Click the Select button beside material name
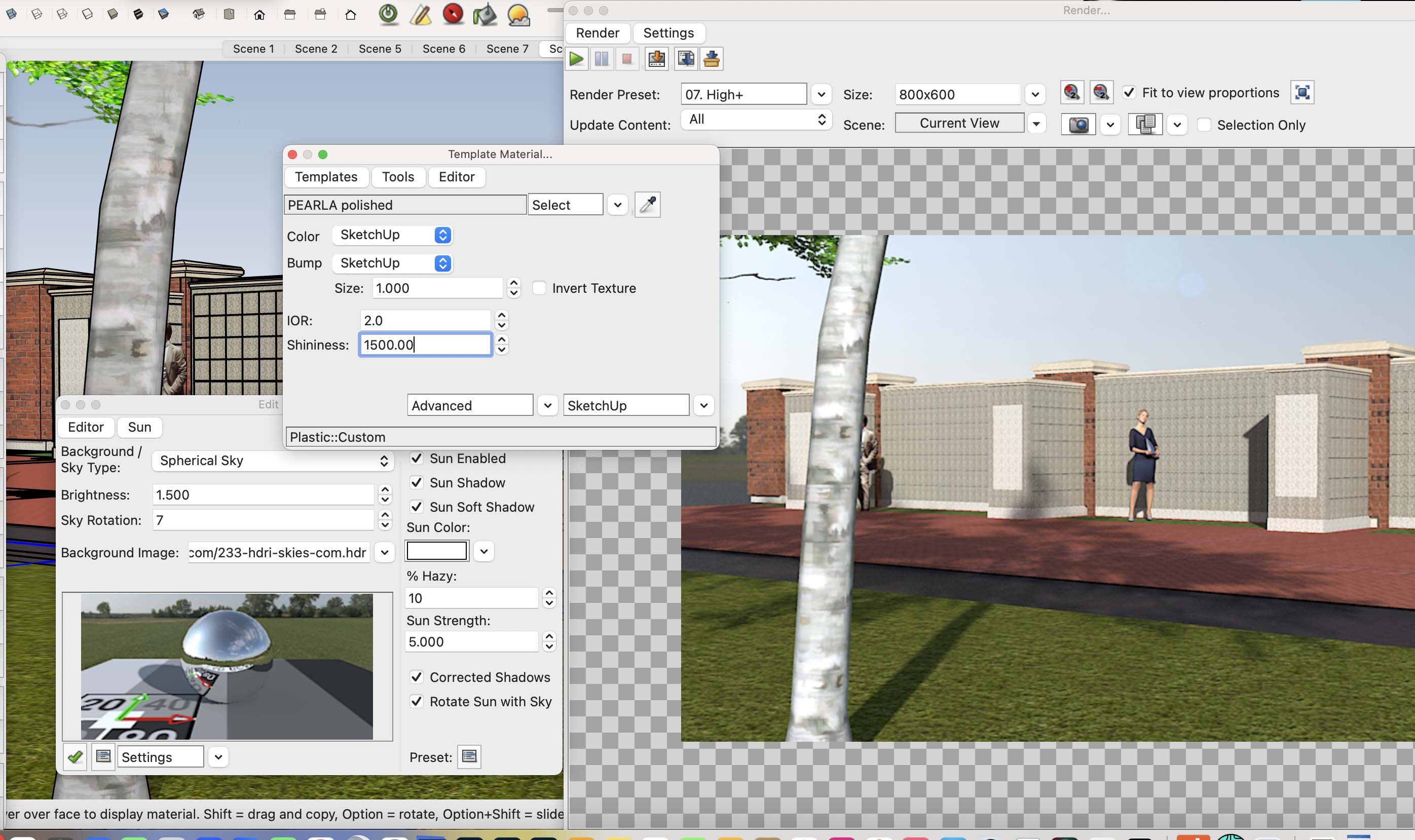This screenshot has height=840, width=1415. tap(565, 205)
